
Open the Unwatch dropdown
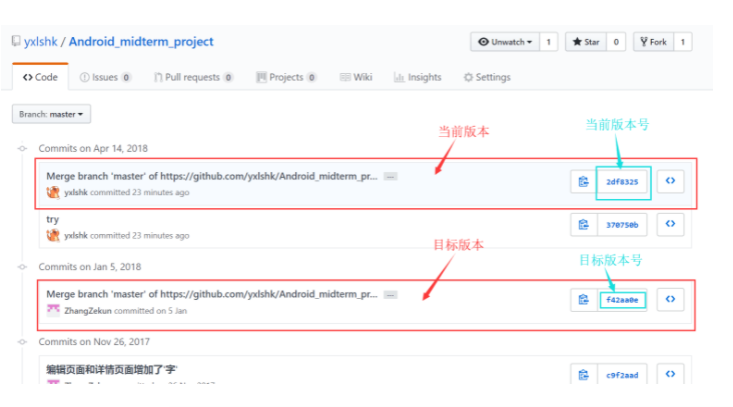[x=505, y=42]
